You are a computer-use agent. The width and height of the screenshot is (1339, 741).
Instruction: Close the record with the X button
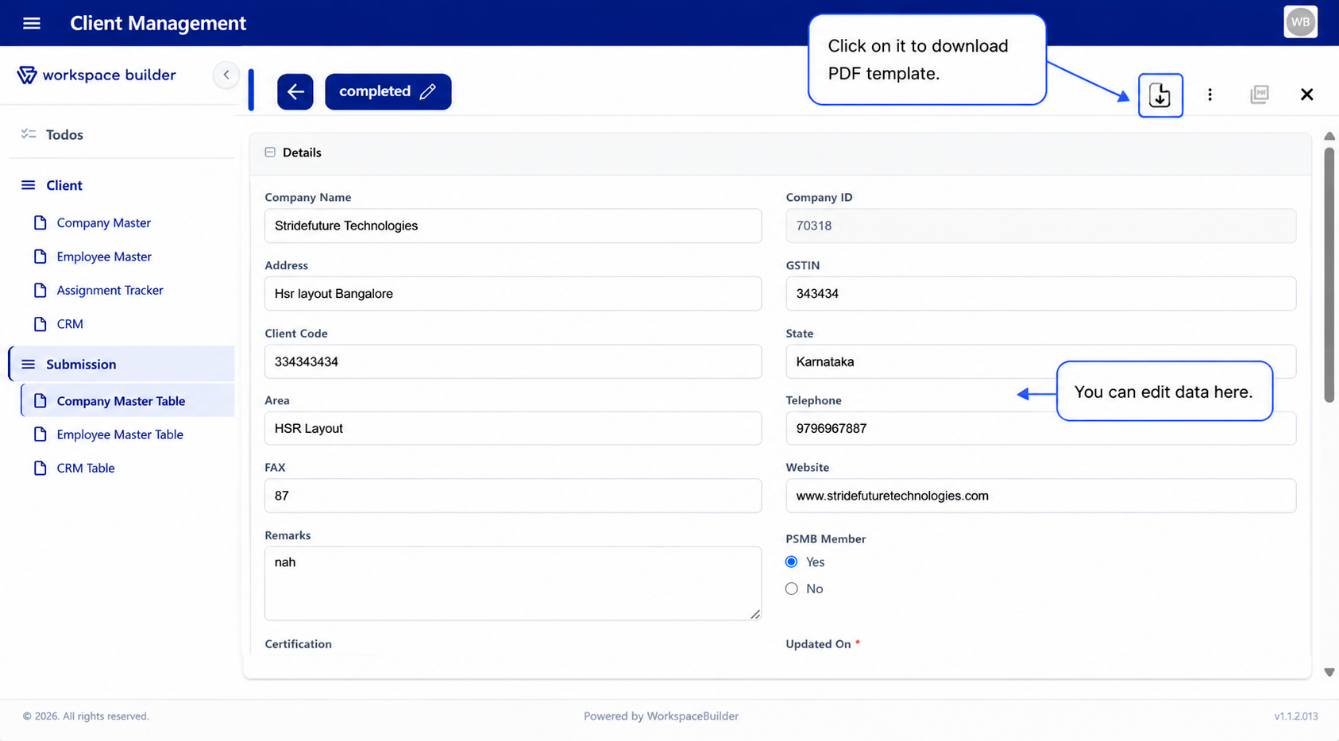(1307, 94)
